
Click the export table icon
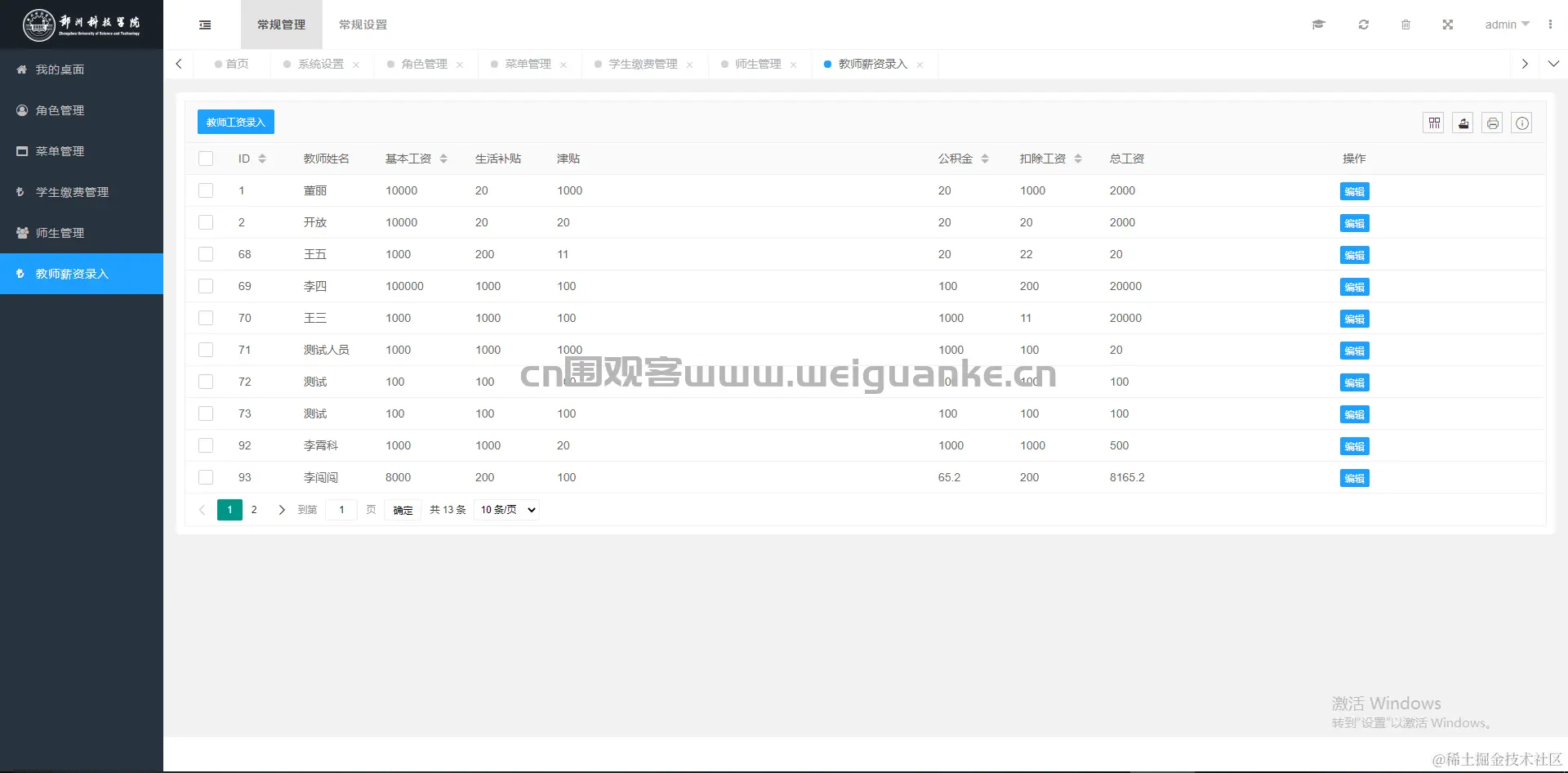(1463, 123)
